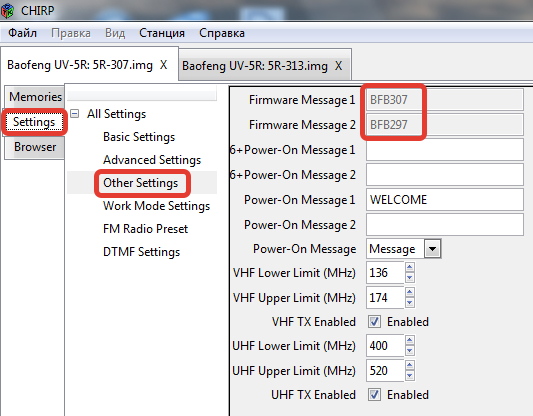Open the Browser side tab
Image resolution: width=533 pixels, height=416 pixels.
click(35, 147)
